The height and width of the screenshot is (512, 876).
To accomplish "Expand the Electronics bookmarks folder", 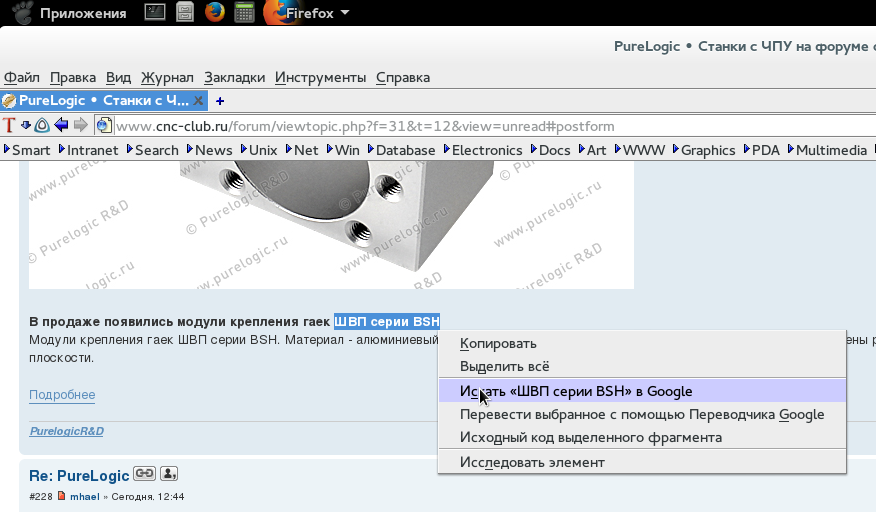I will (x=483, y=150).
